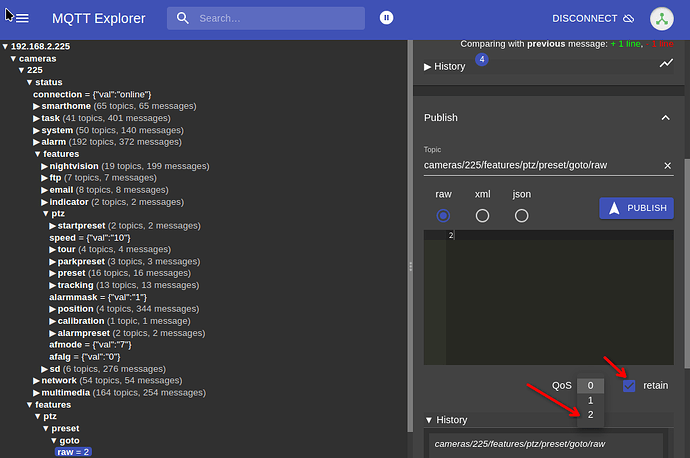Select the raw = 2 tree item

click(73, 452)
